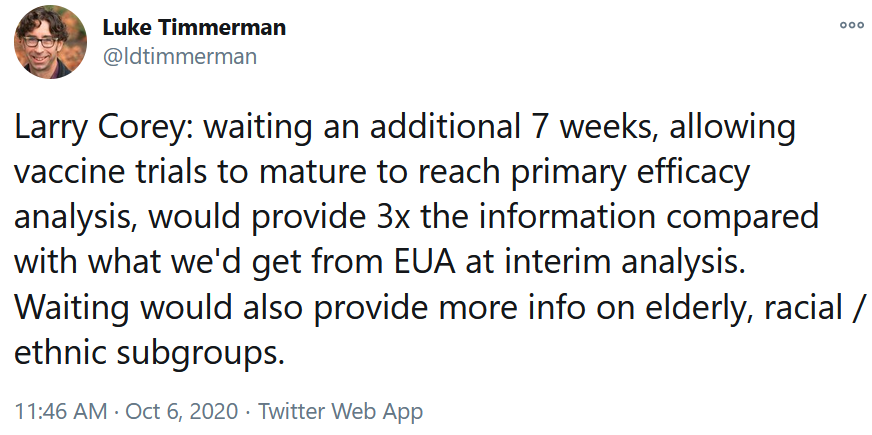Click the name Larry Corey in tweet

click(x=103, y=128)
